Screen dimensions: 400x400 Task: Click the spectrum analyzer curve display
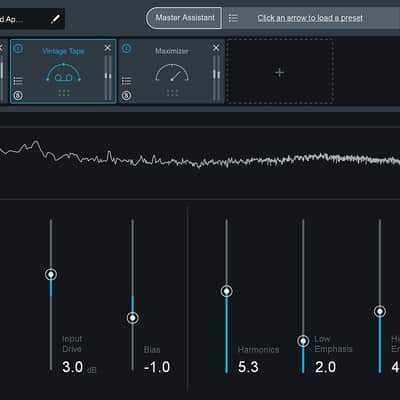(x=200, y=163)
